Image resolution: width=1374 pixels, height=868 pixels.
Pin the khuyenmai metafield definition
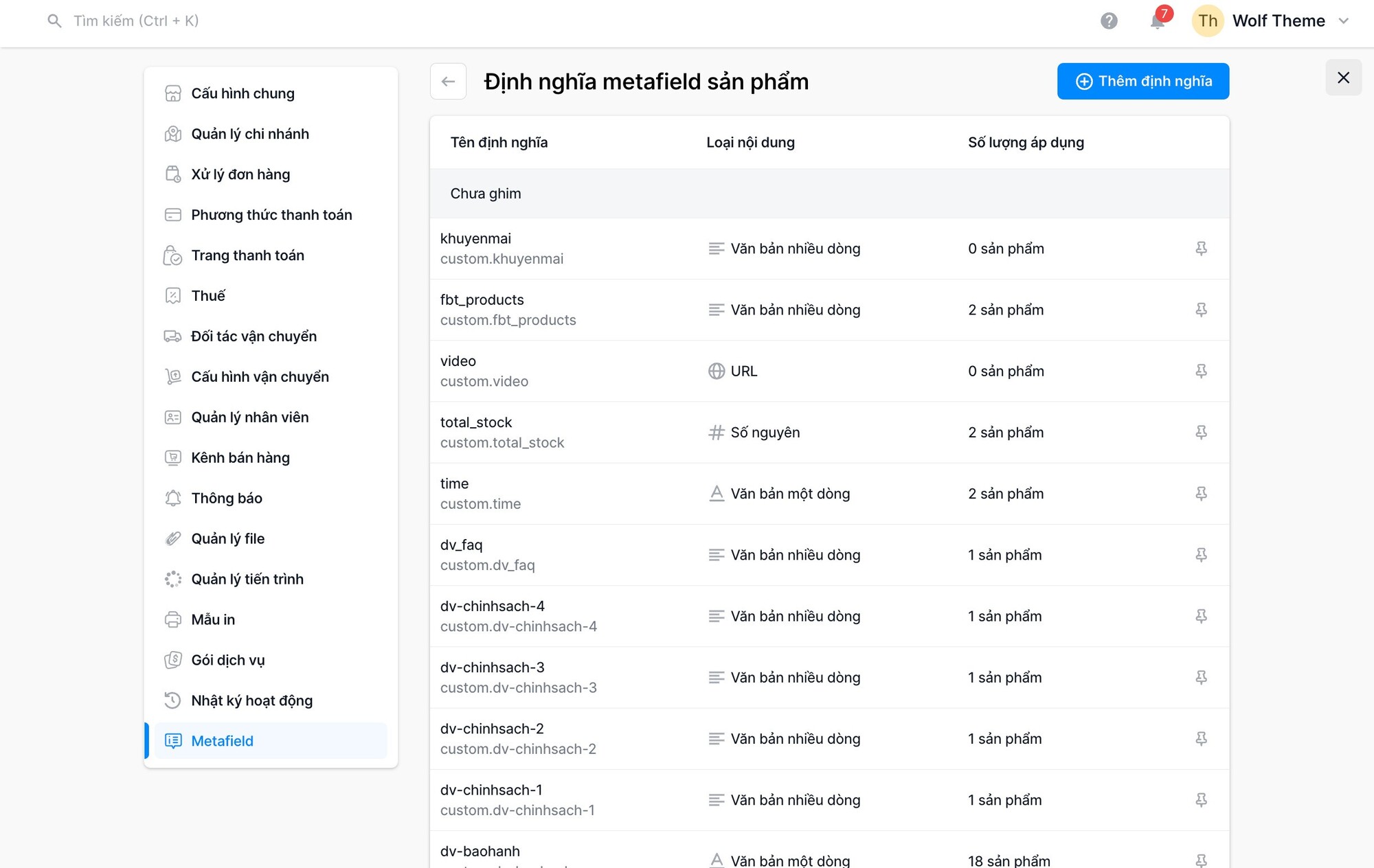[1201, 249]
